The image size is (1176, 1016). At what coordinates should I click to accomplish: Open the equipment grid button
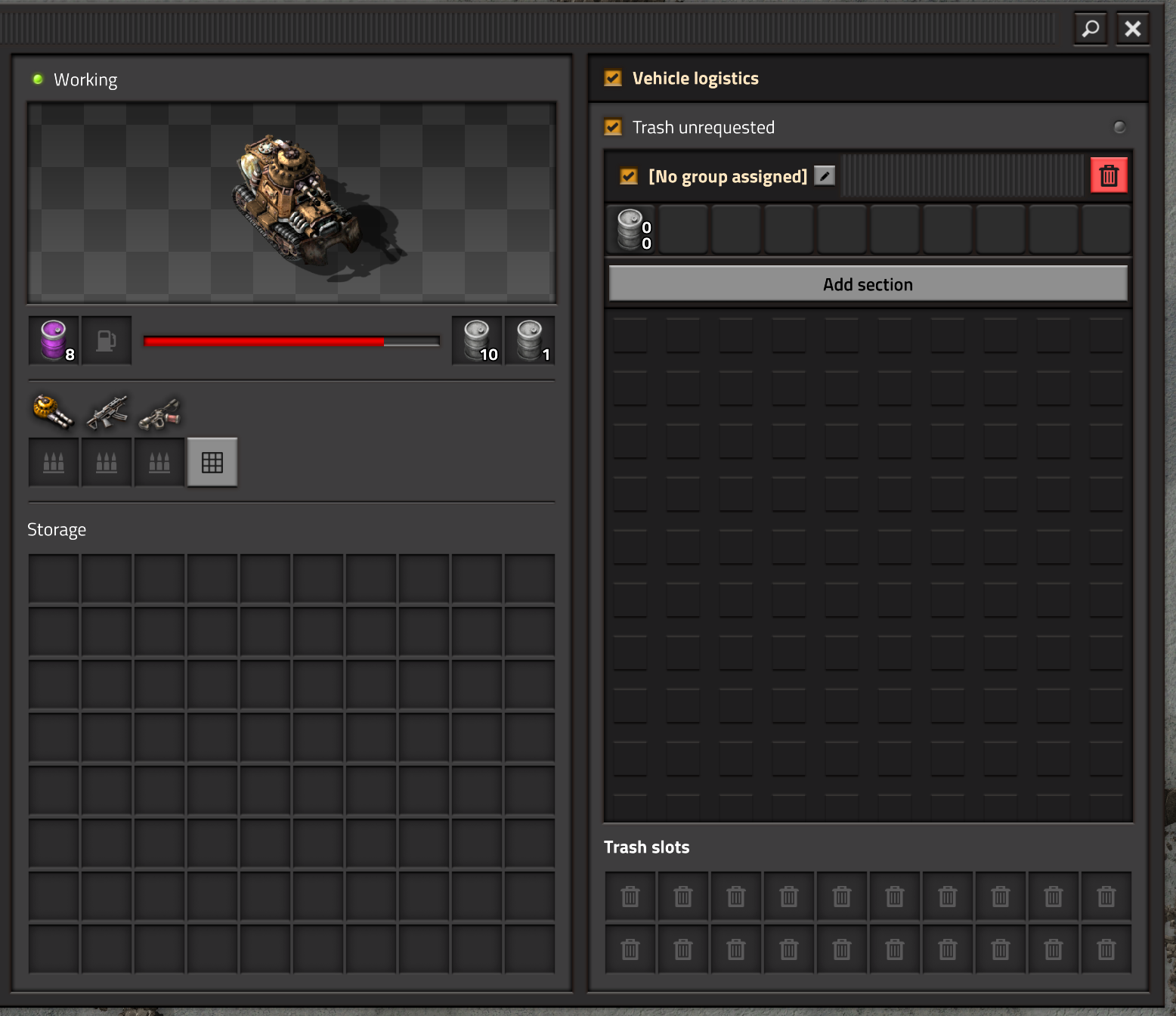tap(212, 462)
